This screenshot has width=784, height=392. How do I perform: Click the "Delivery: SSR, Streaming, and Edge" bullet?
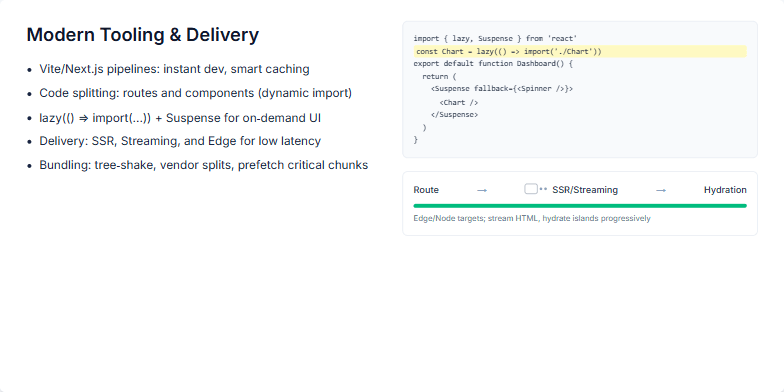[180, 141]
